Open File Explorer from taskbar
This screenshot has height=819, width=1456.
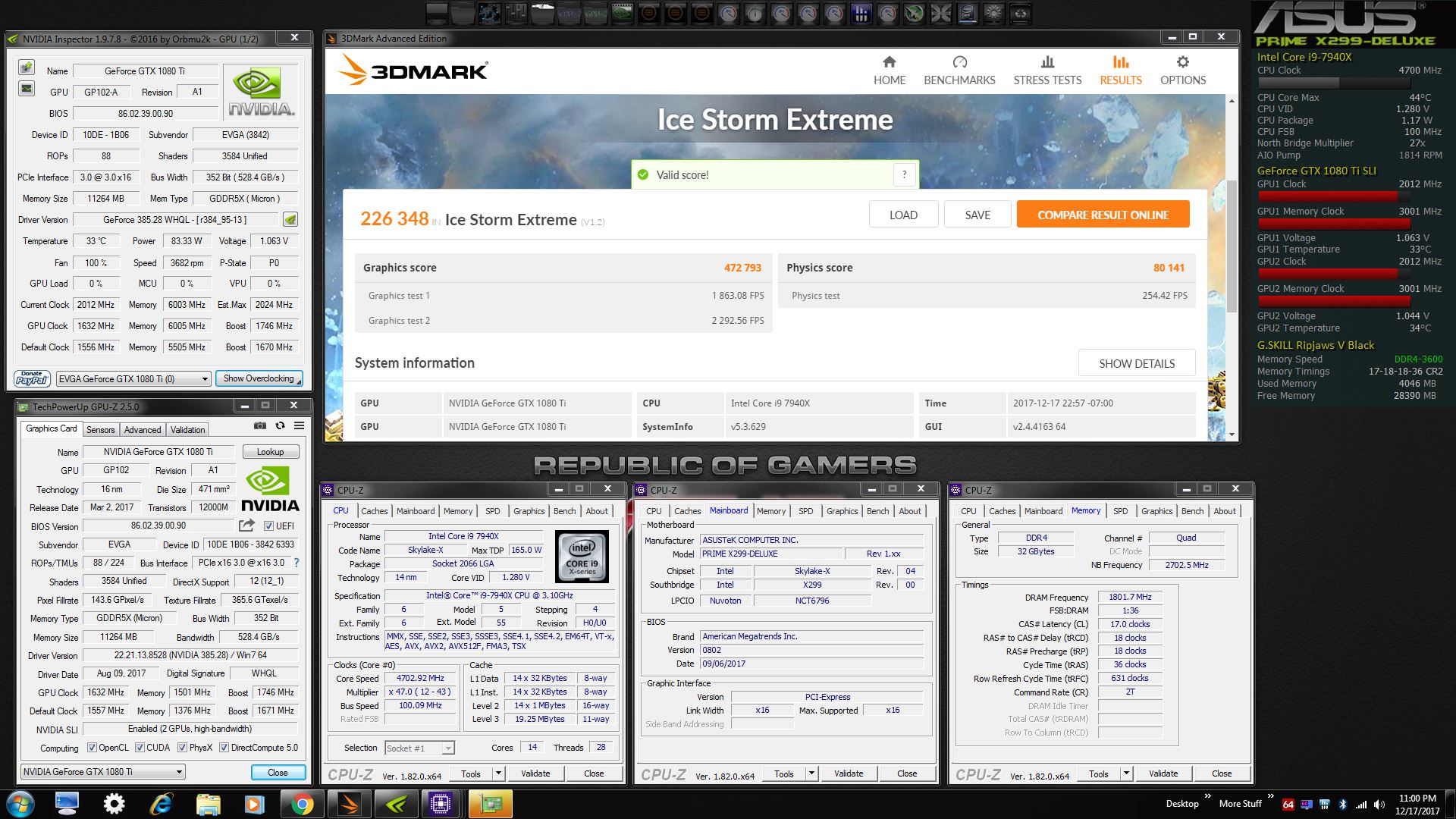[208, 804]
